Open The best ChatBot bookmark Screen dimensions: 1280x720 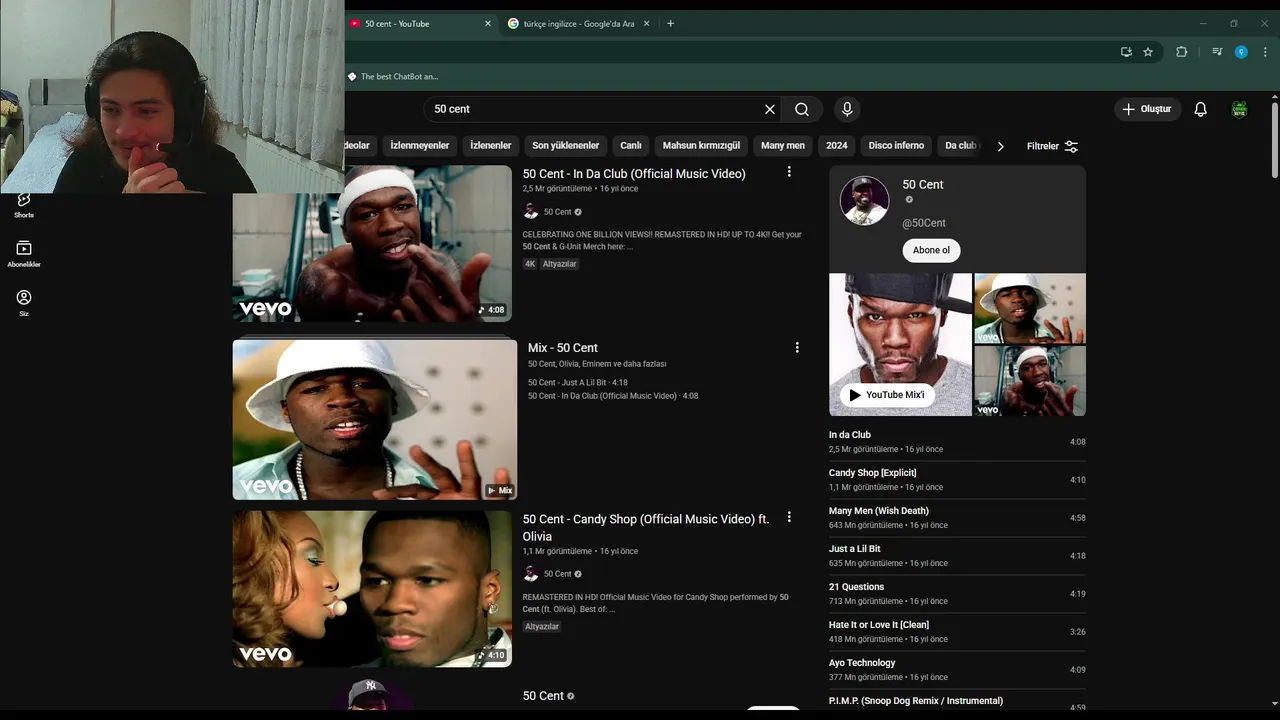coord(393,76)
